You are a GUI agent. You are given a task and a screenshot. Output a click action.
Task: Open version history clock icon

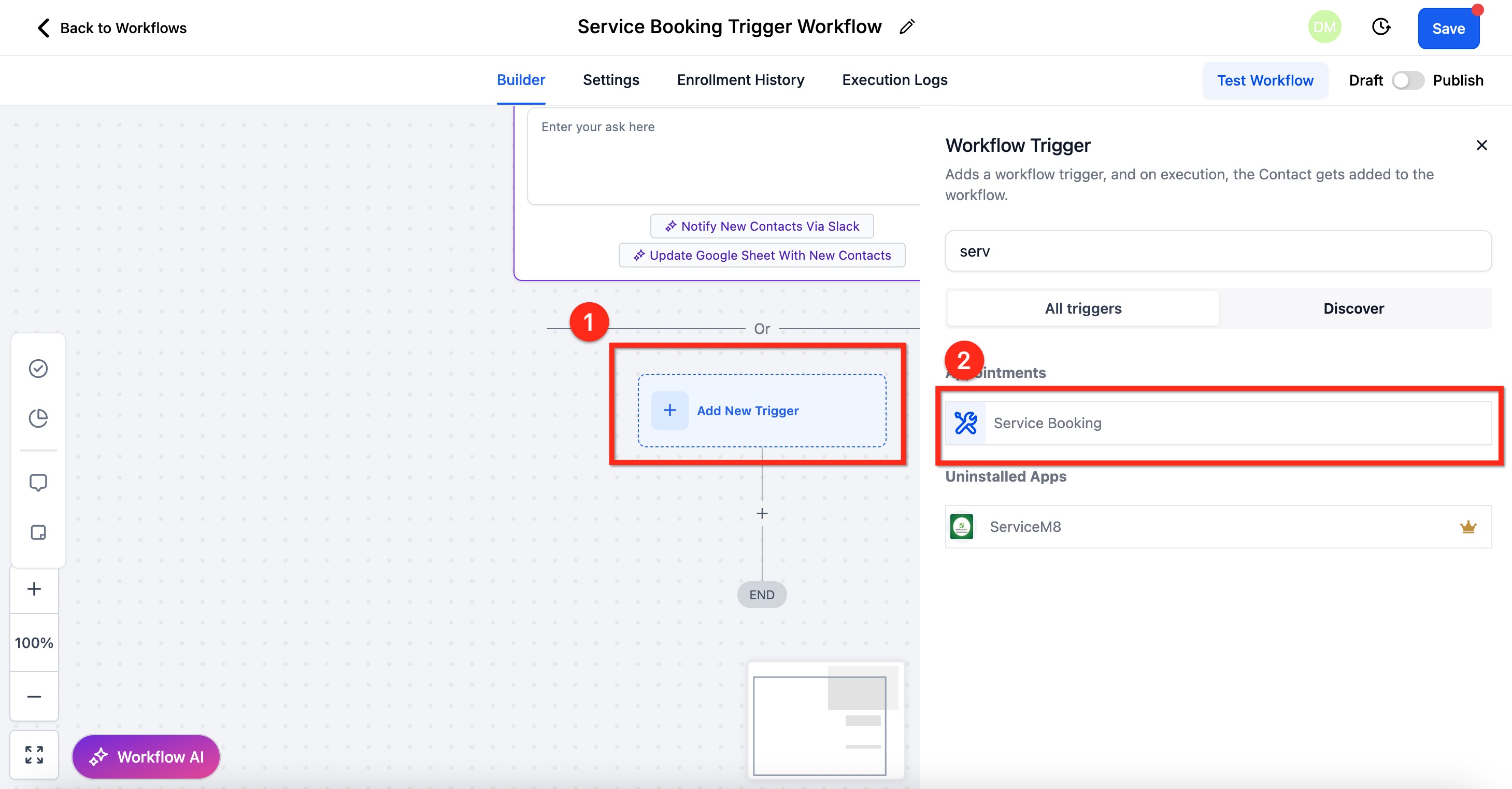click(x=1380, y=27)
